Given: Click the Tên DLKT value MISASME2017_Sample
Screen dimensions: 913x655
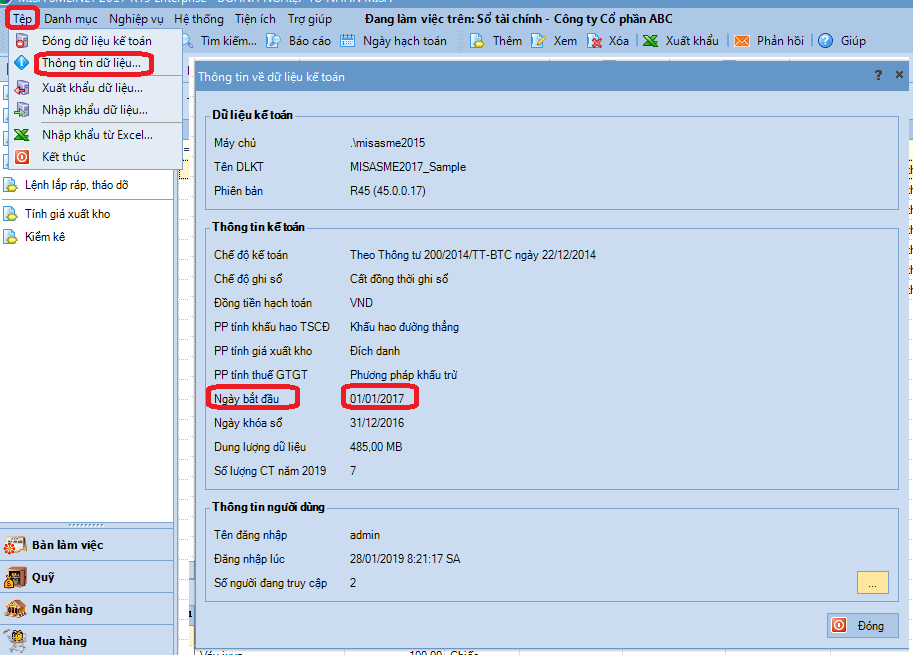Looking at the screenshot, I should coord(408,167).
